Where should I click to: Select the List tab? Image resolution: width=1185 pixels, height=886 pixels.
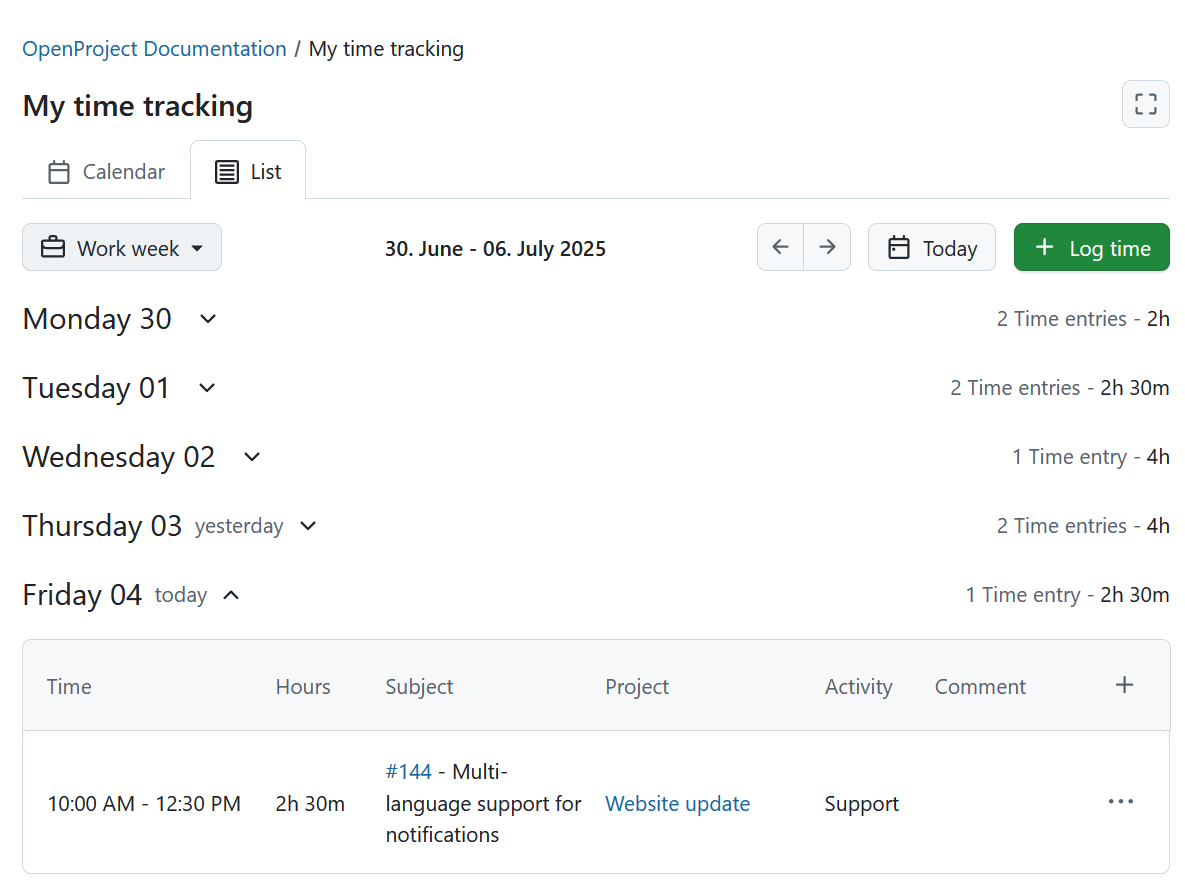248,171
